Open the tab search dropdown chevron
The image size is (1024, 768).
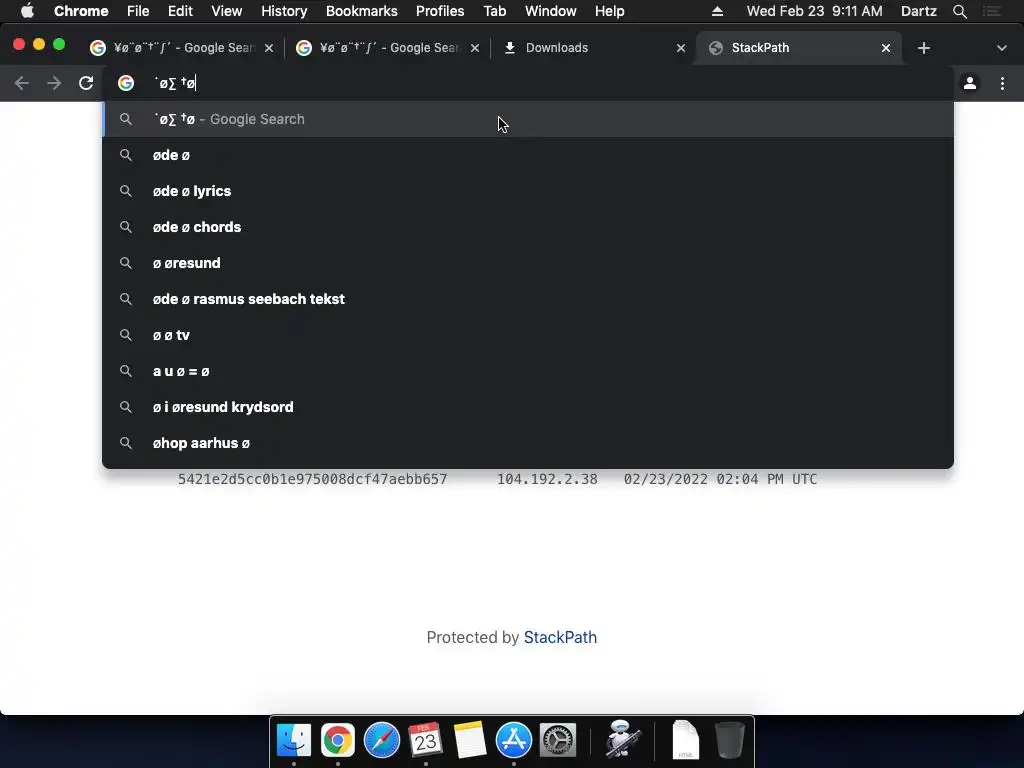pyautogui.click(x=1001, y=48)
